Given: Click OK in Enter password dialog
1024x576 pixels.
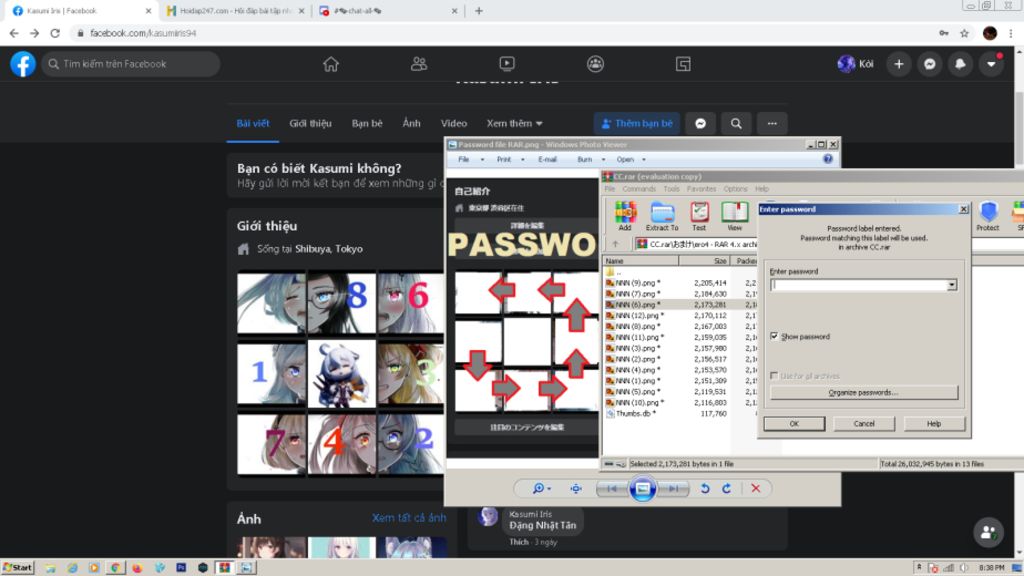Looking at the screenshot, I should [794, 424].
